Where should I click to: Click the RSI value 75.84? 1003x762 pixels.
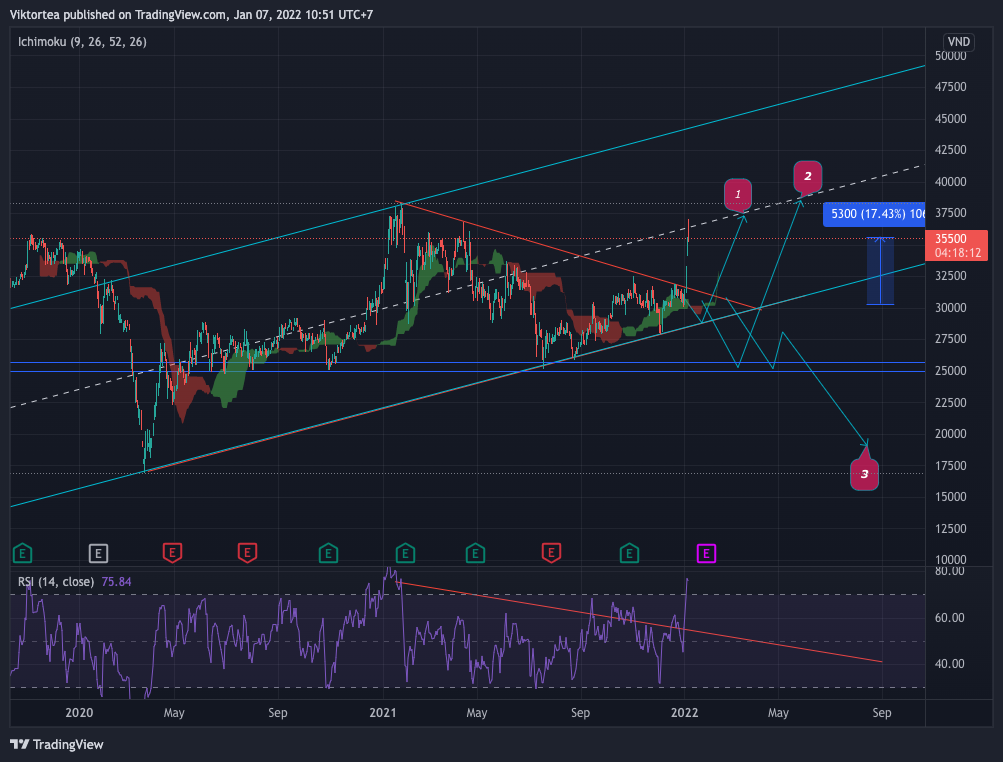click(x=116, y=582)
